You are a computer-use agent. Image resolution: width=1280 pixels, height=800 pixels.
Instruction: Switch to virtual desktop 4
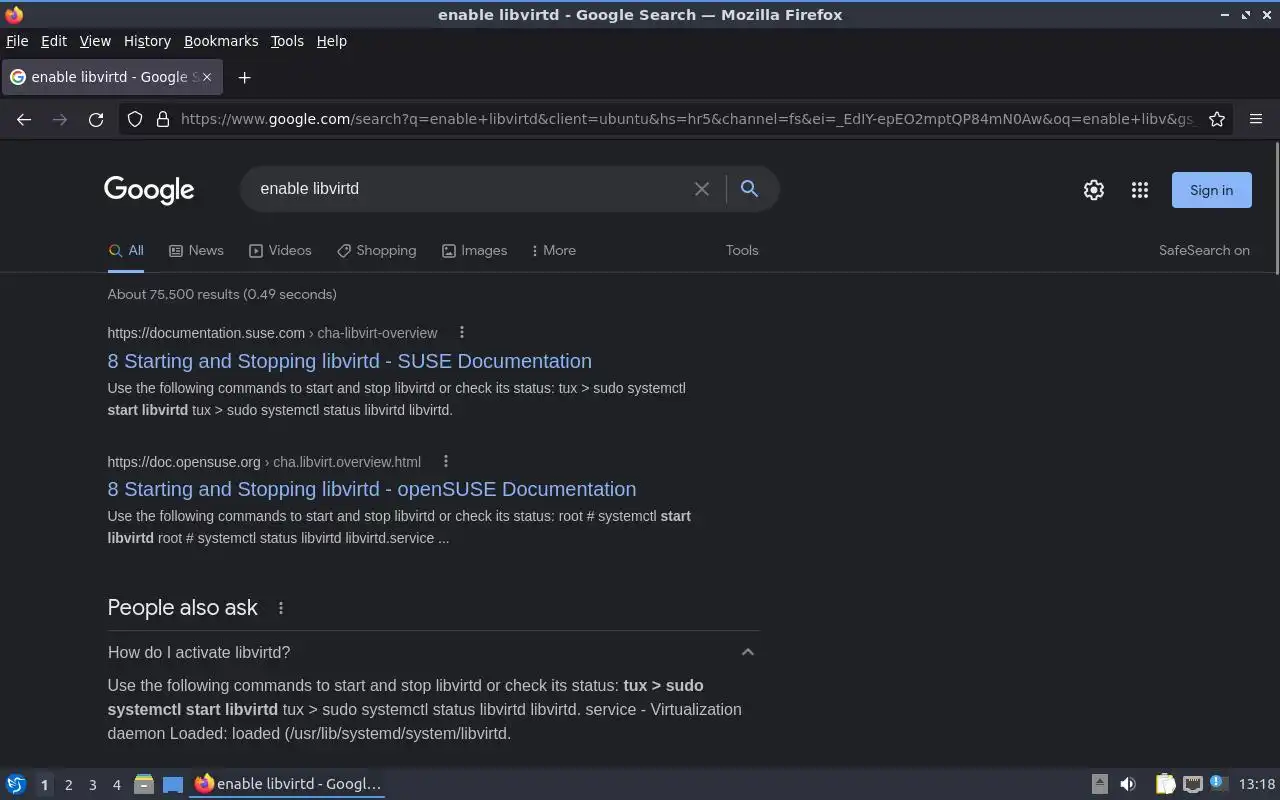tap(116, 785)
